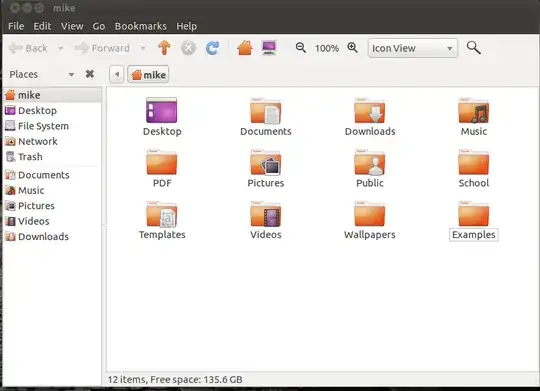Open the View menu
Screen dimensions: 540x391
[72, 26]
